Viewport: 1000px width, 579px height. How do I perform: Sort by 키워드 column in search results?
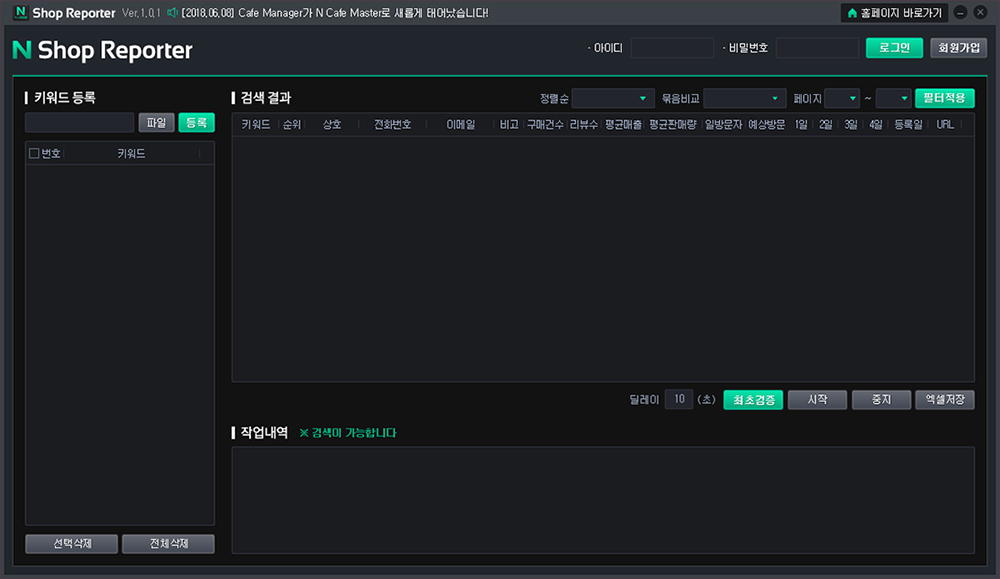coord(256,124)
